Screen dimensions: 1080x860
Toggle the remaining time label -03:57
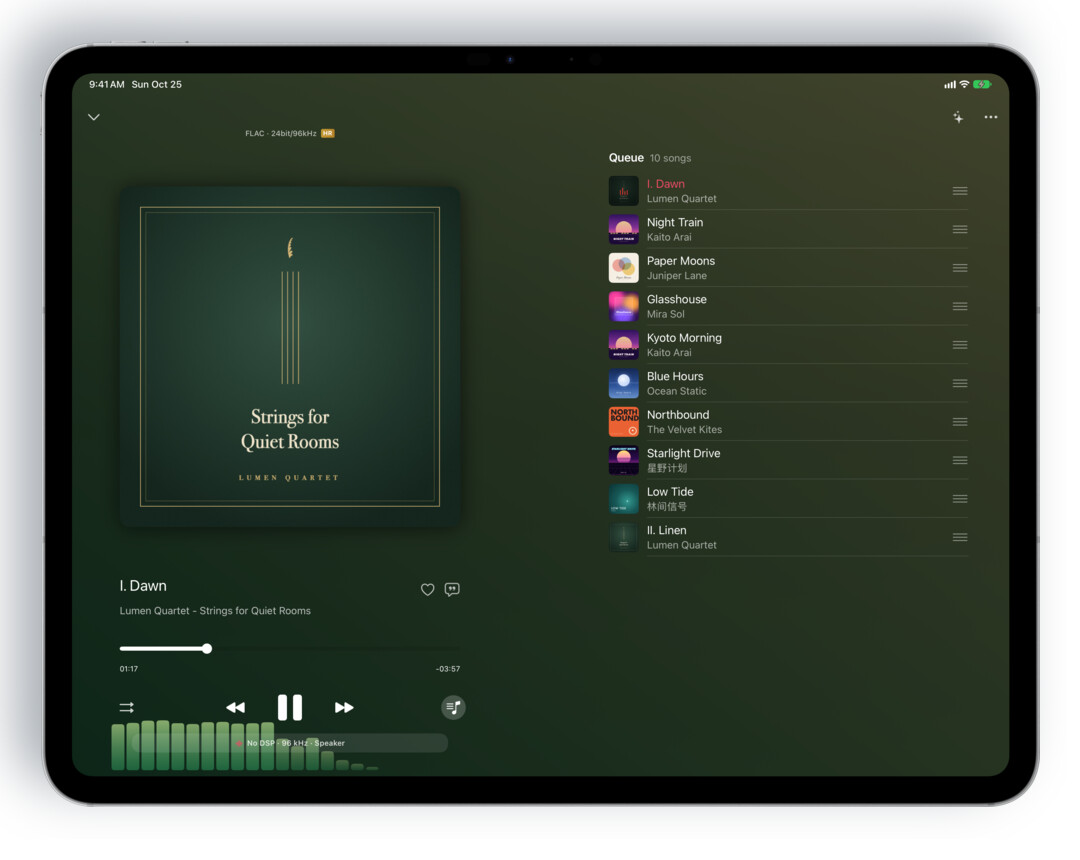pyautogui.click(x=448, y=669)
